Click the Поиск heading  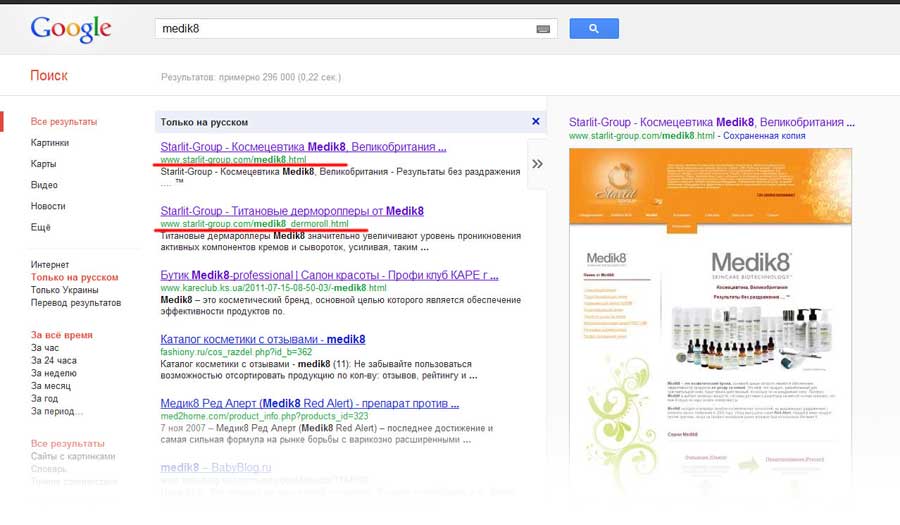click(49, 76)
